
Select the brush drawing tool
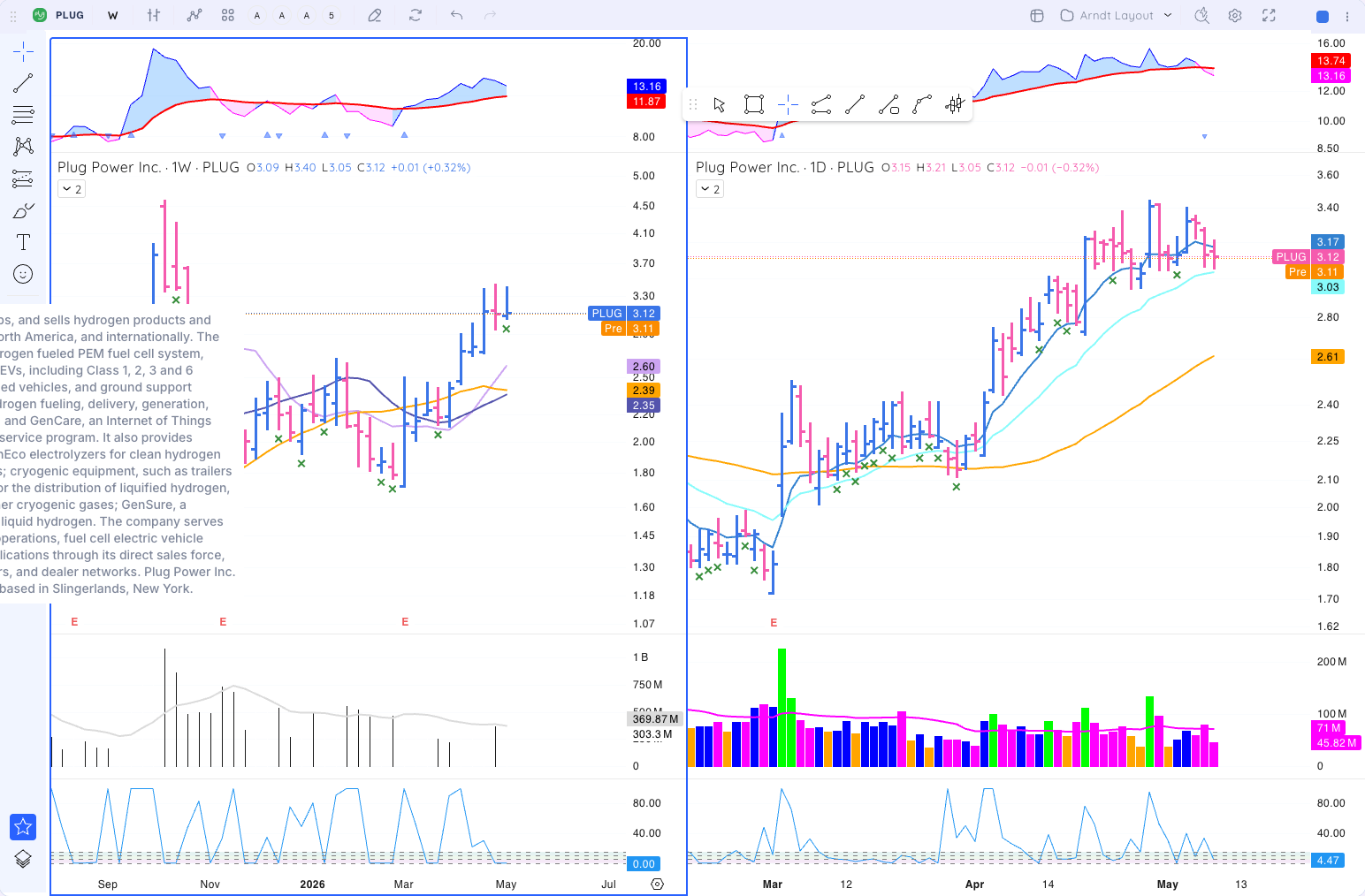tap(23, 210)
